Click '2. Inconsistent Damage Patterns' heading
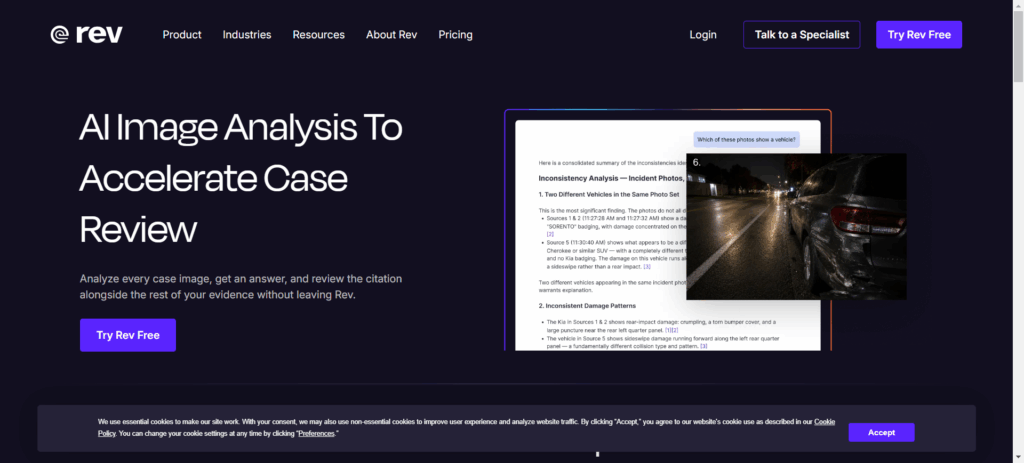The image size is (1024, 463). click(x=587, y=306)
